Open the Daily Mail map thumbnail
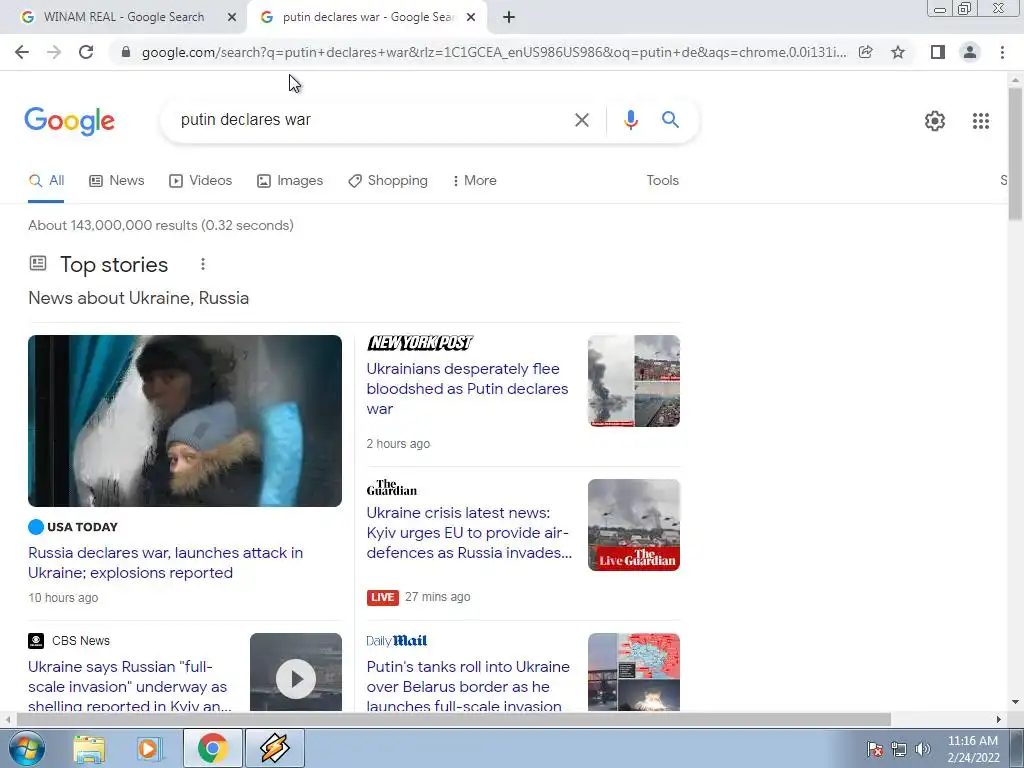This screenshot has width=1024, height=768. pos(633,672)
